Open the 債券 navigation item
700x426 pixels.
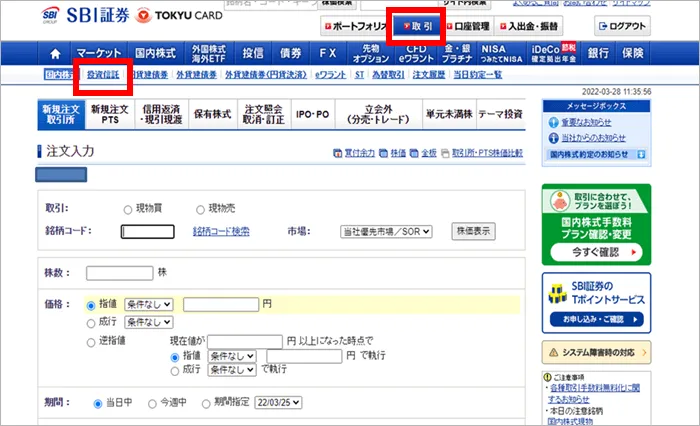coord(291,53)
